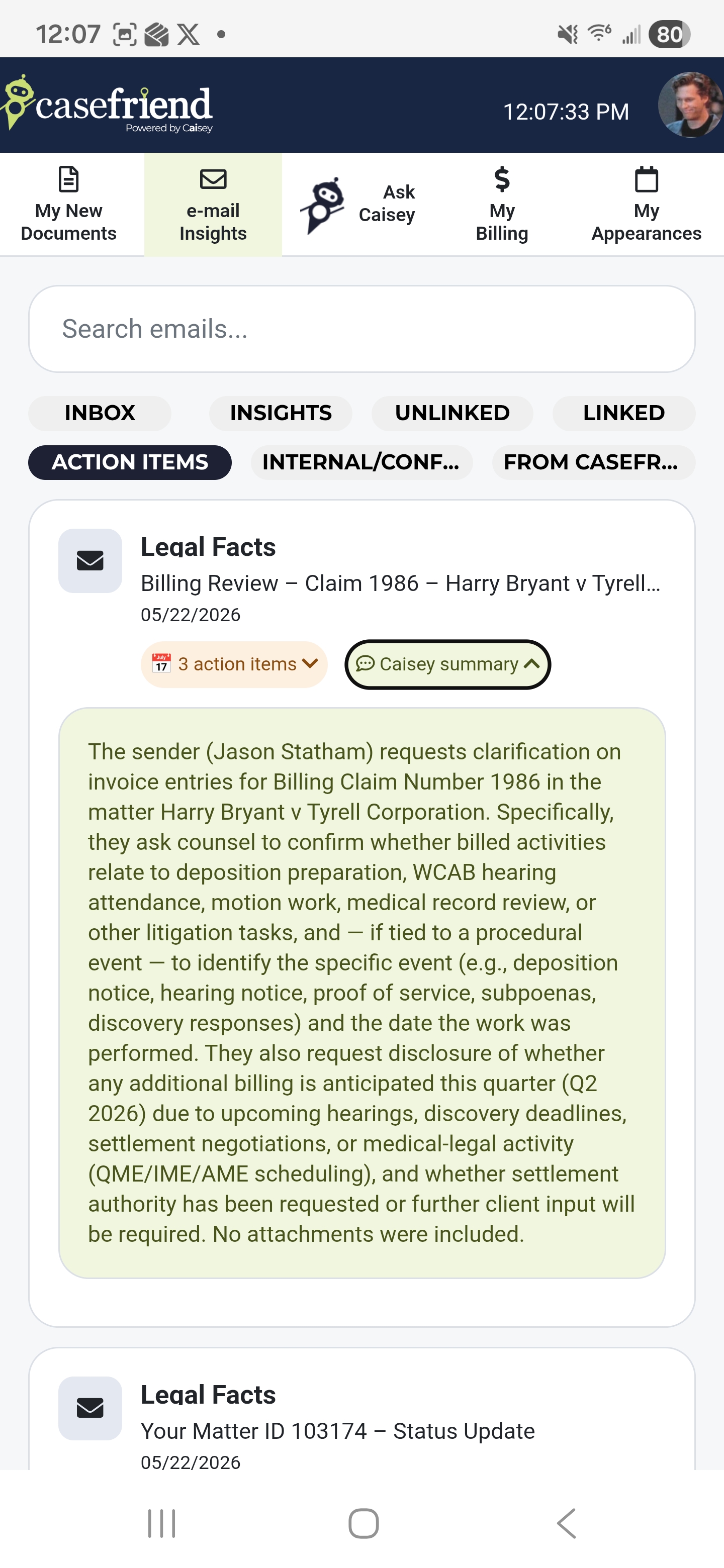This screenshot has height=1568, width=724.
Task: Switch to the UNLINKED filter
Action: 452,413
